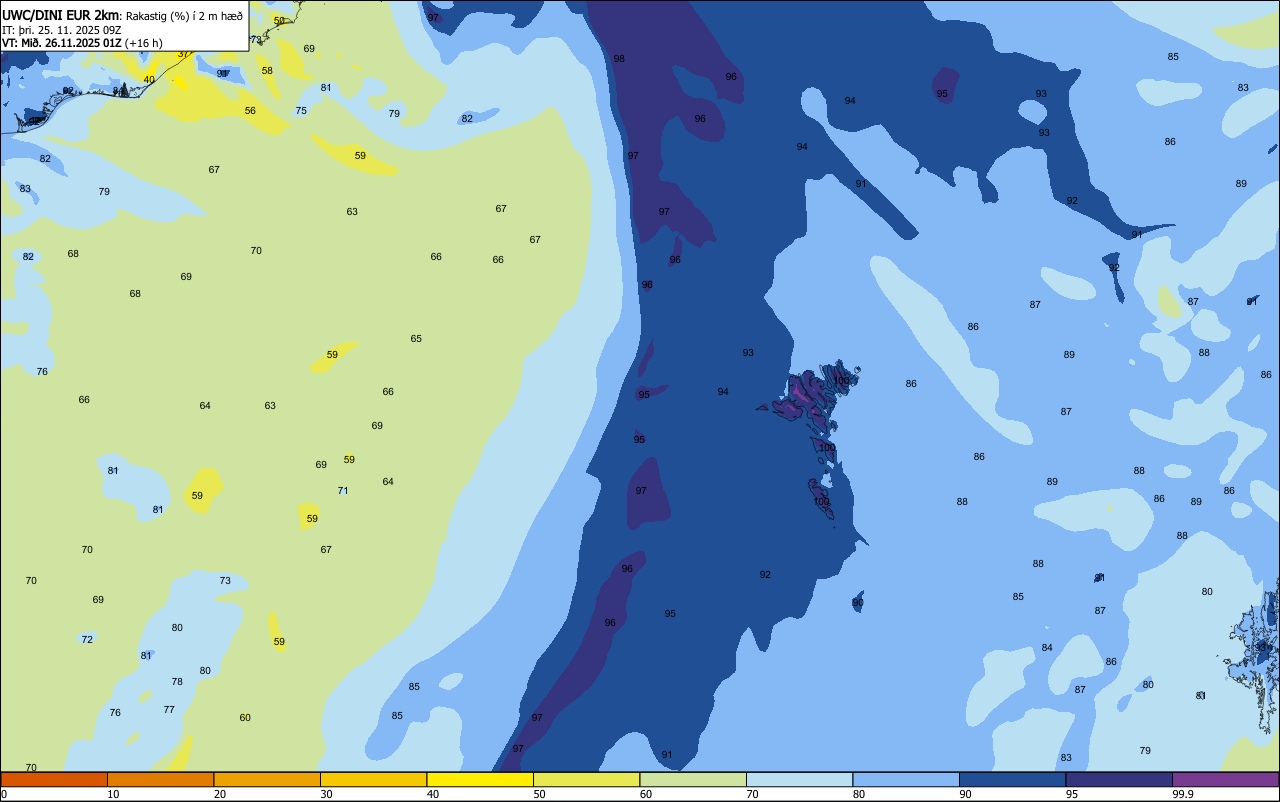
Task: Click the '20' legend tick label
Action: click(219, 794)
